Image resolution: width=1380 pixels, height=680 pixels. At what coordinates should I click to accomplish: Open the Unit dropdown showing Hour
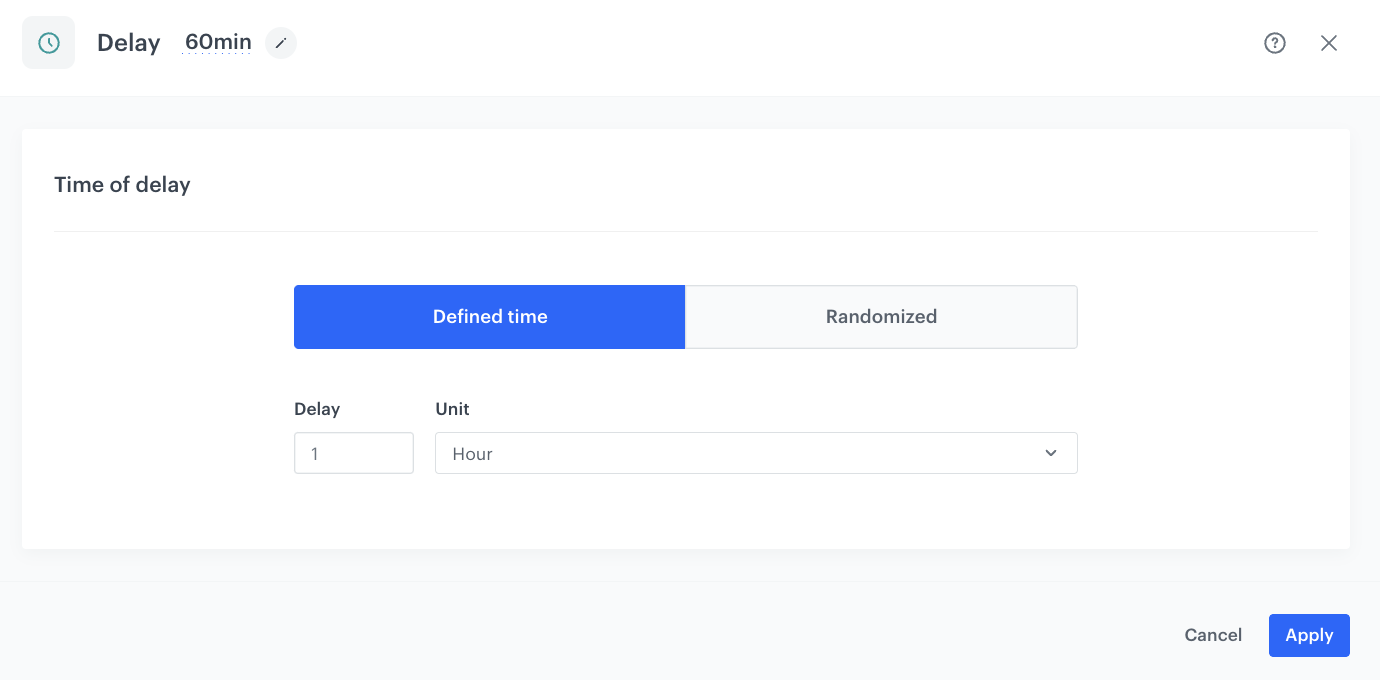(x=756, y=453)
